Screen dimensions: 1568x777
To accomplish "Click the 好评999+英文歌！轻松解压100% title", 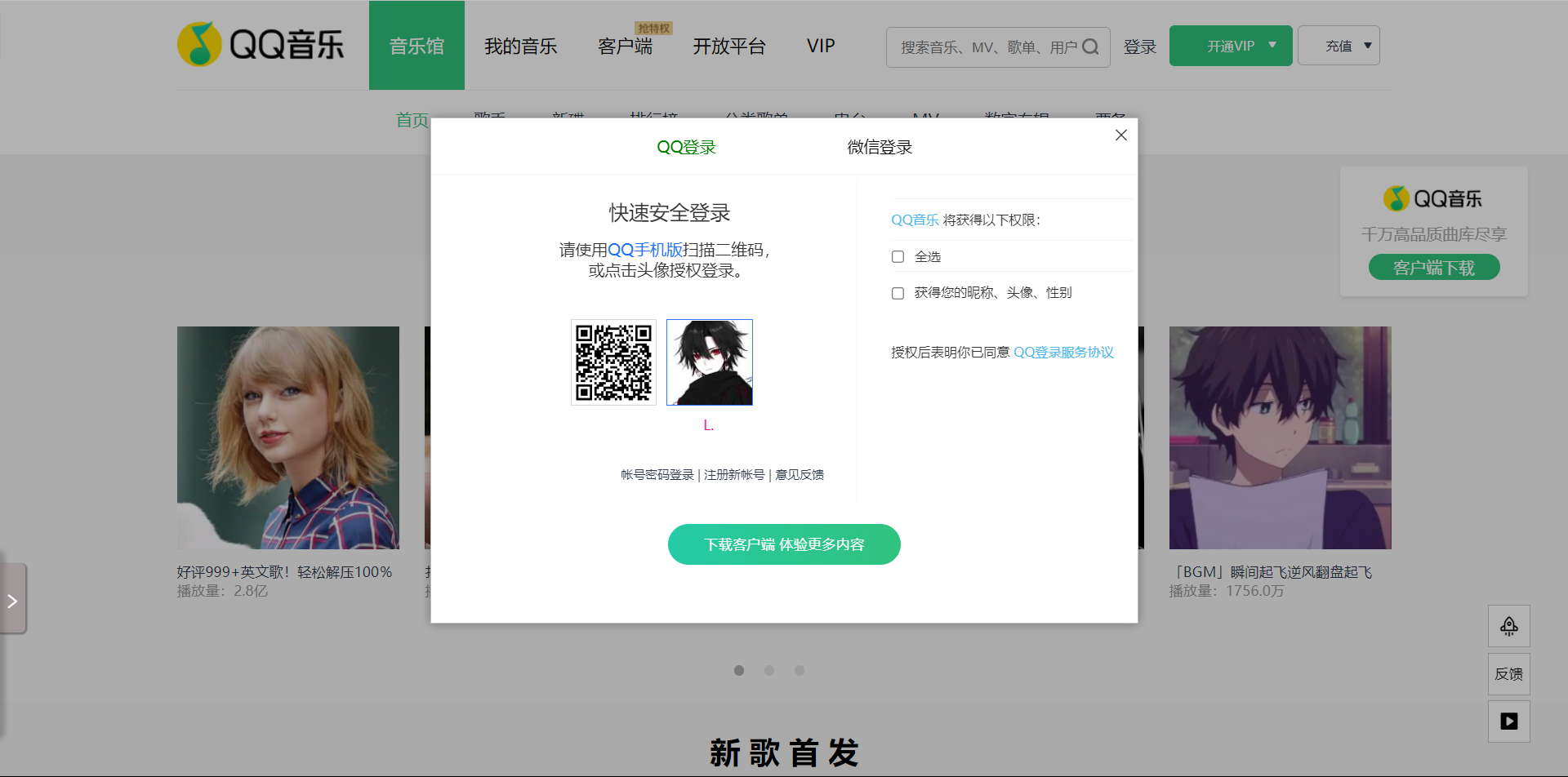I will (285, 572).
